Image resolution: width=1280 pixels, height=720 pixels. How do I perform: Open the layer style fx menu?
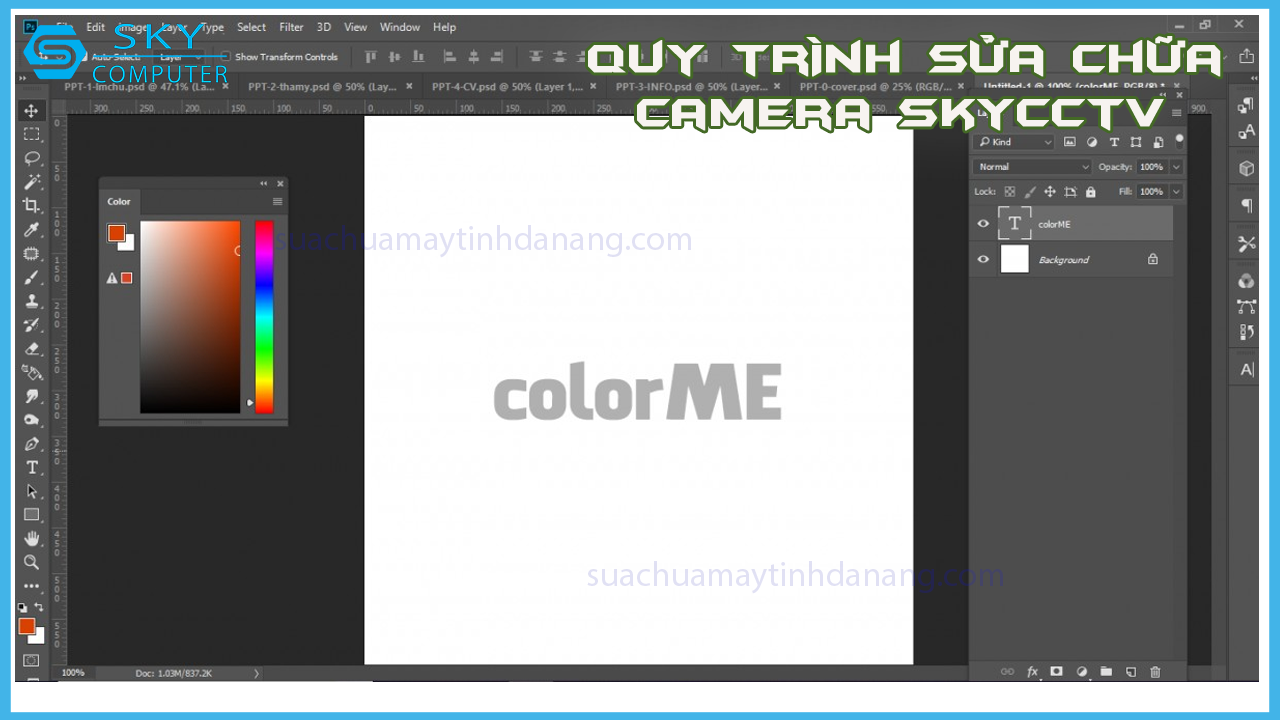[x=1032, y=672]
